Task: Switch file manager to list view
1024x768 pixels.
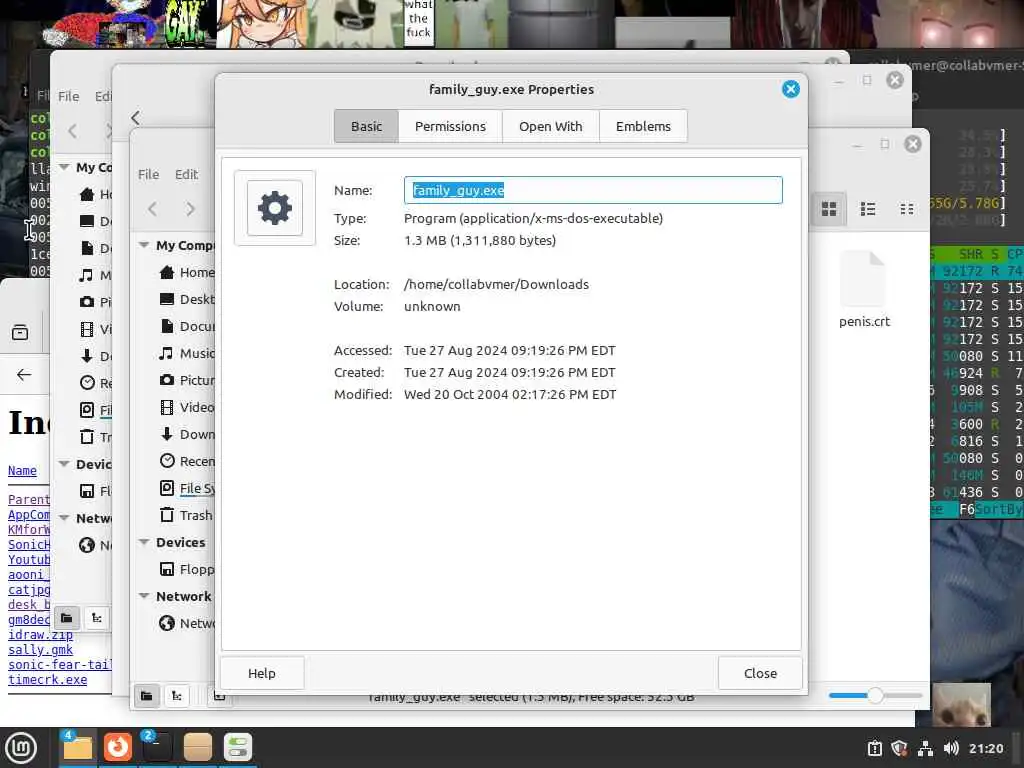Action: point(868,209)
